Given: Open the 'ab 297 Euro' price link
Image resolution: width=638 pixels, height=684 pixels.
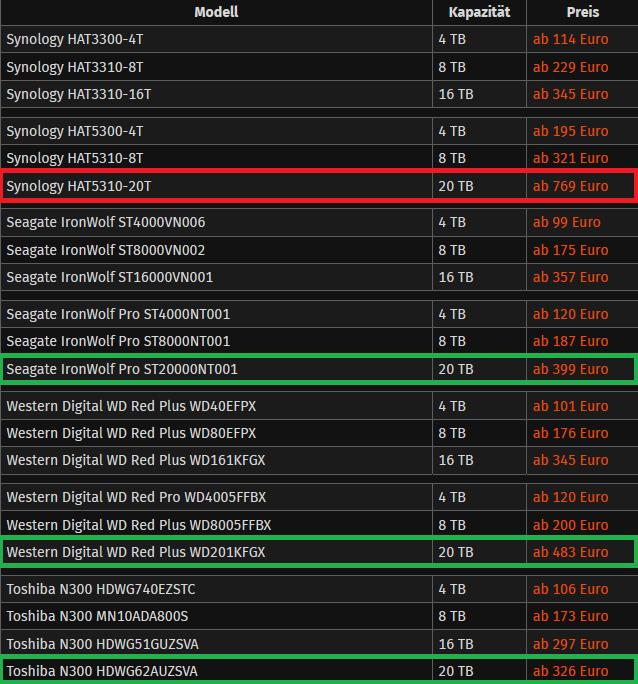Looking at the screenshot, I should coord(570,644).
